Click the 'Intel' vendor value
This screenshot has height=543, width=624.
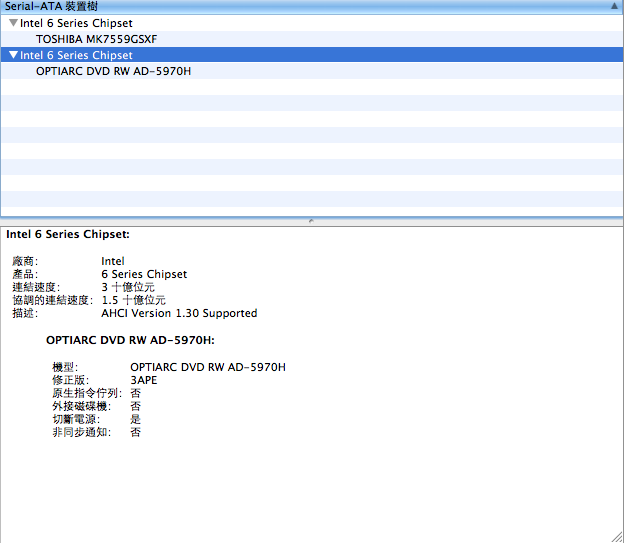click(113, 261)
